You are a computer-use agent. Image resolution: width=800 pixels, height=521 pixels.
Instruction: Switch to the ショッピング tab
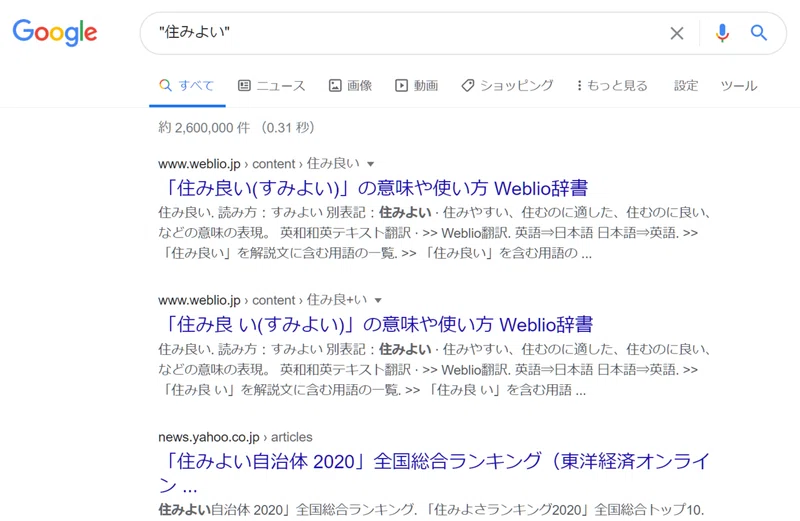(507, 85)
